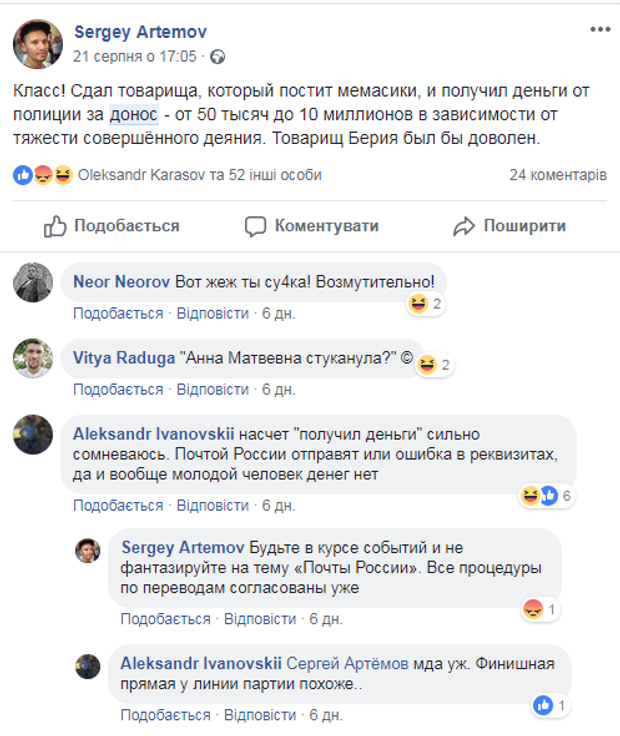This screenshot has height=736, width=620.
Task: Click Oleksandr Karasov та 52 інші особи
Action: [200, 175]
